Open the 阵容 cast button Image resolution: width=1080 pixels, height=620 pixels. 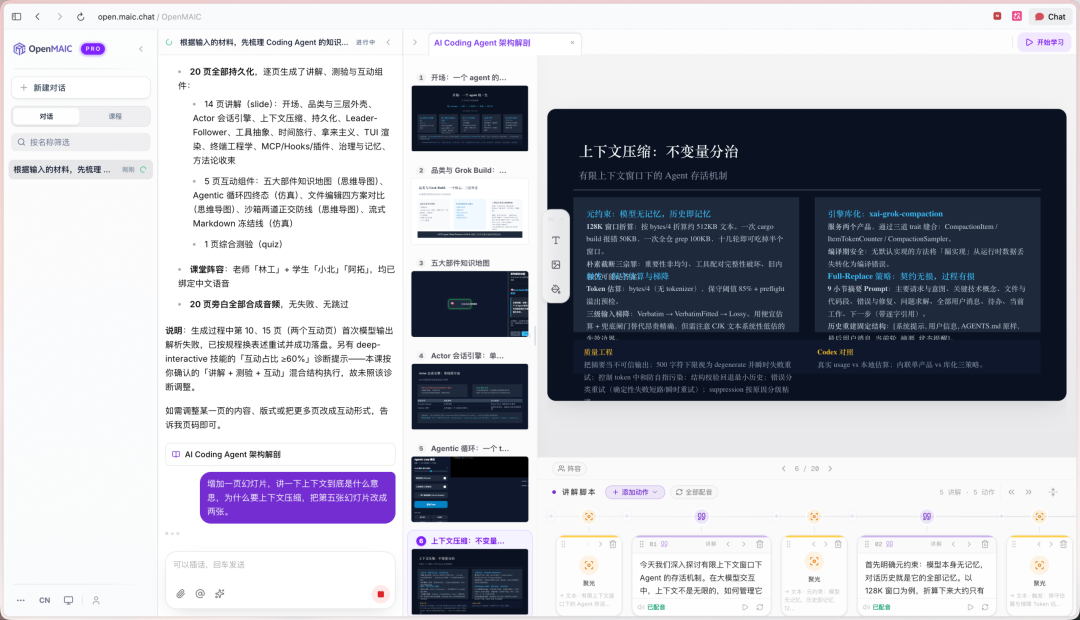[570, 468]
